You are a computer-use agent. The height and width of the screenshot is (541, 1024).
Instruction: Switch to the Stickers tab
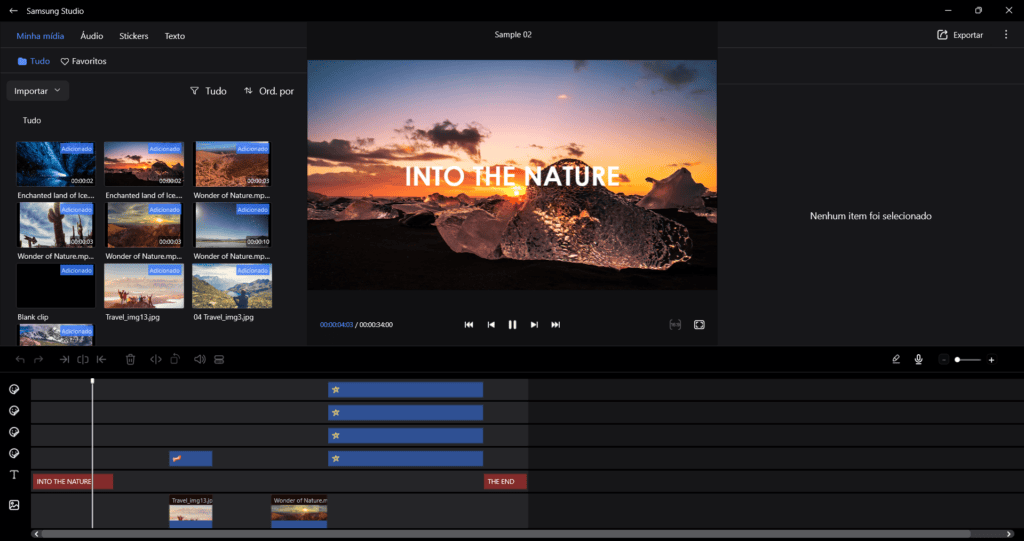[133, 36]
